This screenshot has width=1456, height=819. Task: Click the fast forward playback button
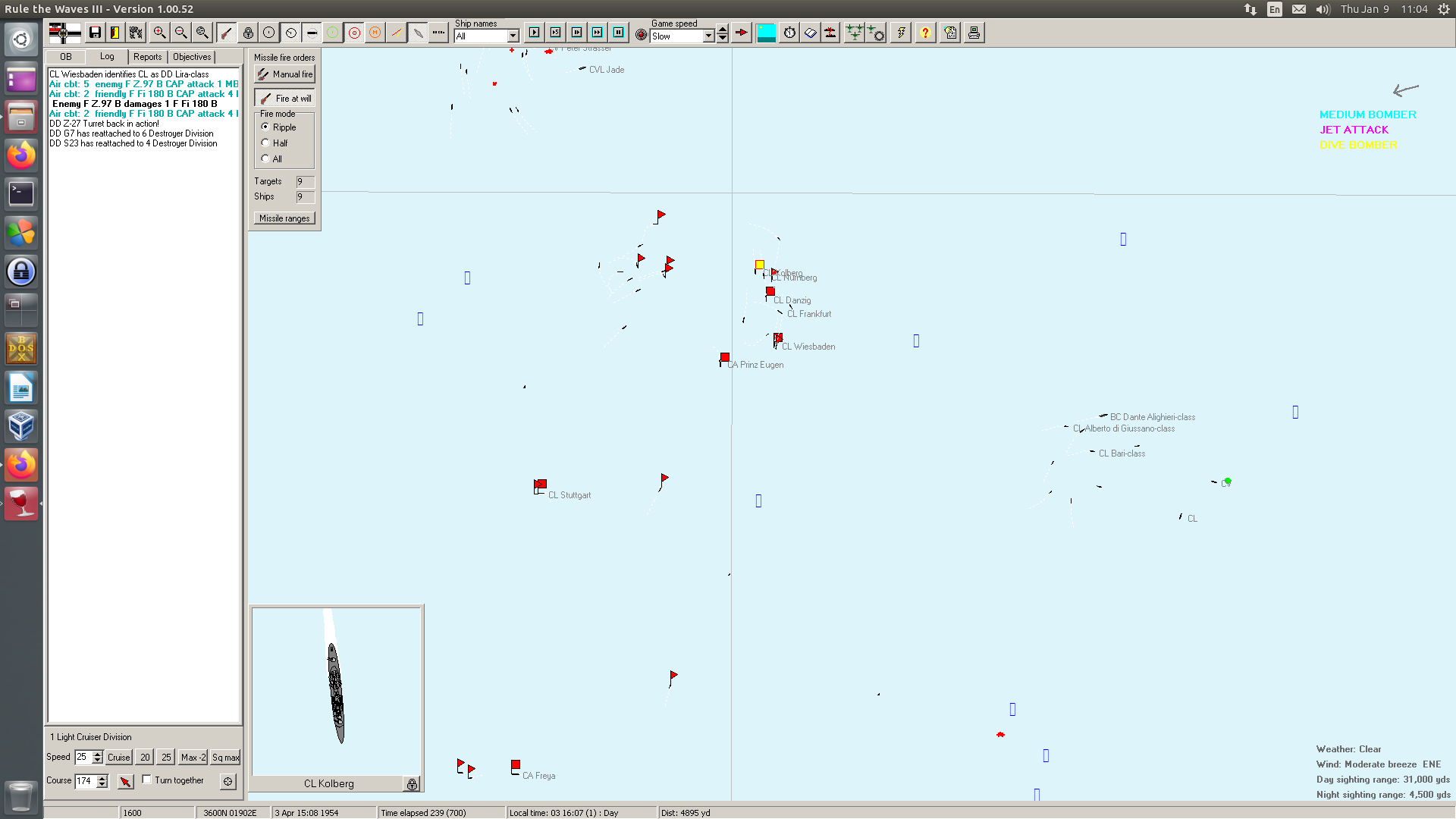tap(598, 33)
